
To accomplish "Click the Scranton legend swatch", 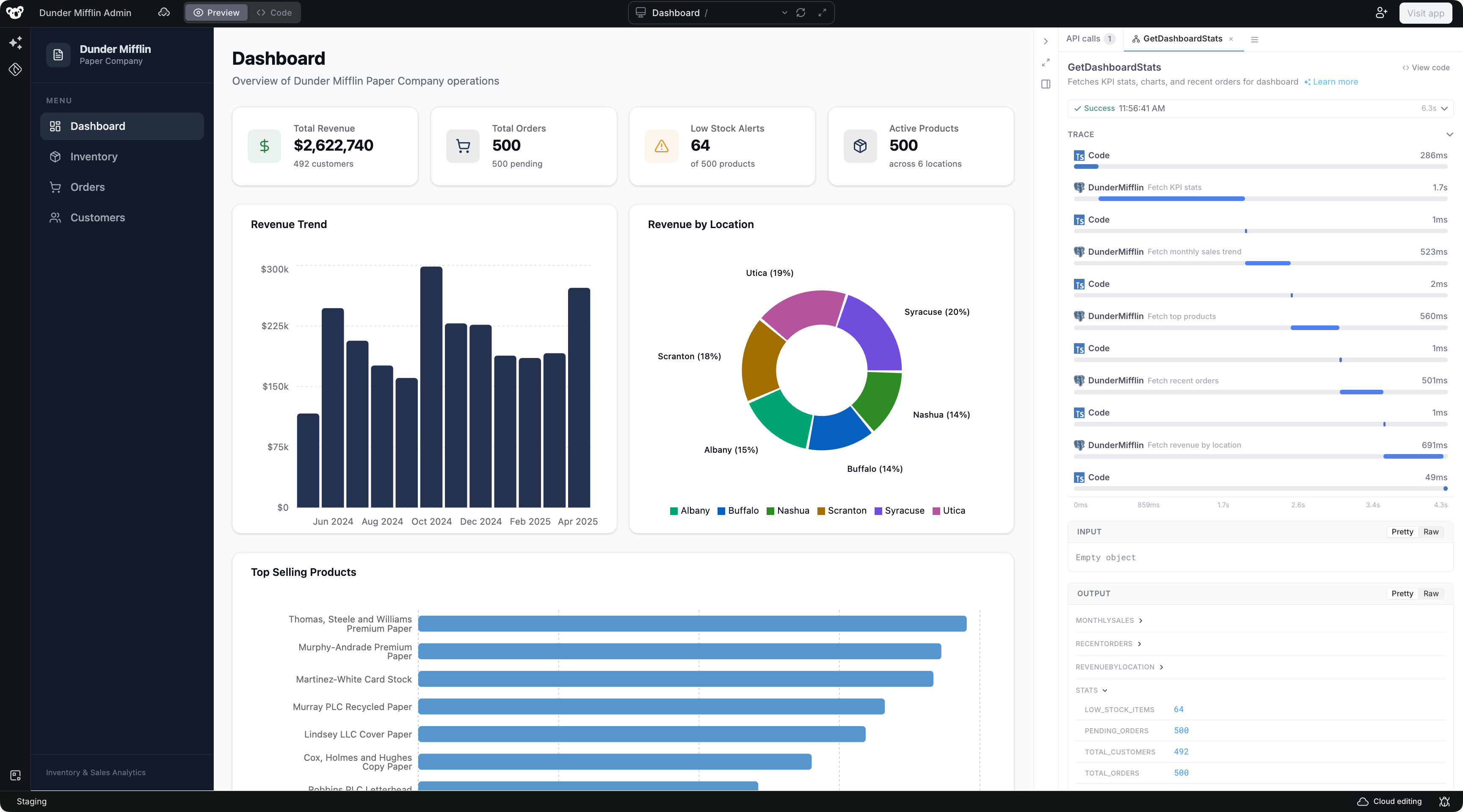I will 821,511.
